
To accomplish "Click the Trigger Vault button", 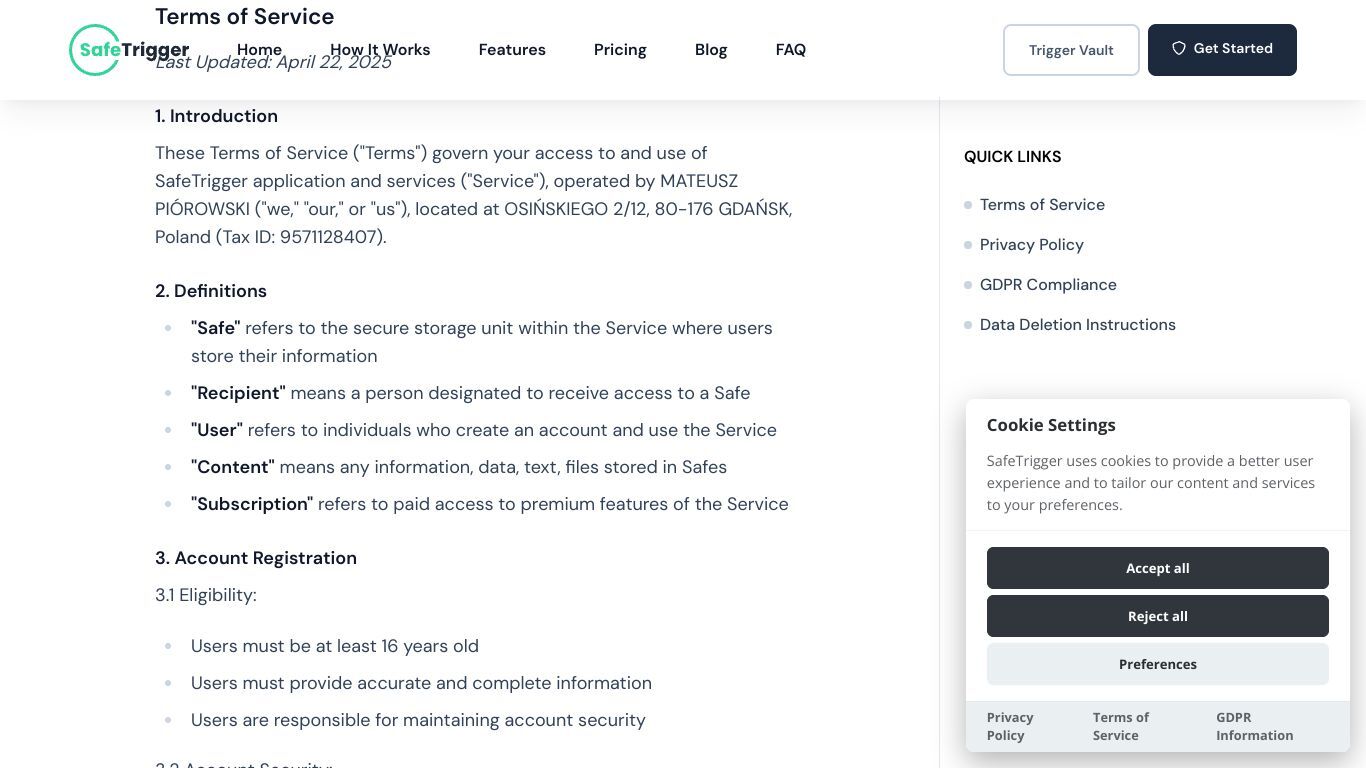I will click(x=1071, y=50).
